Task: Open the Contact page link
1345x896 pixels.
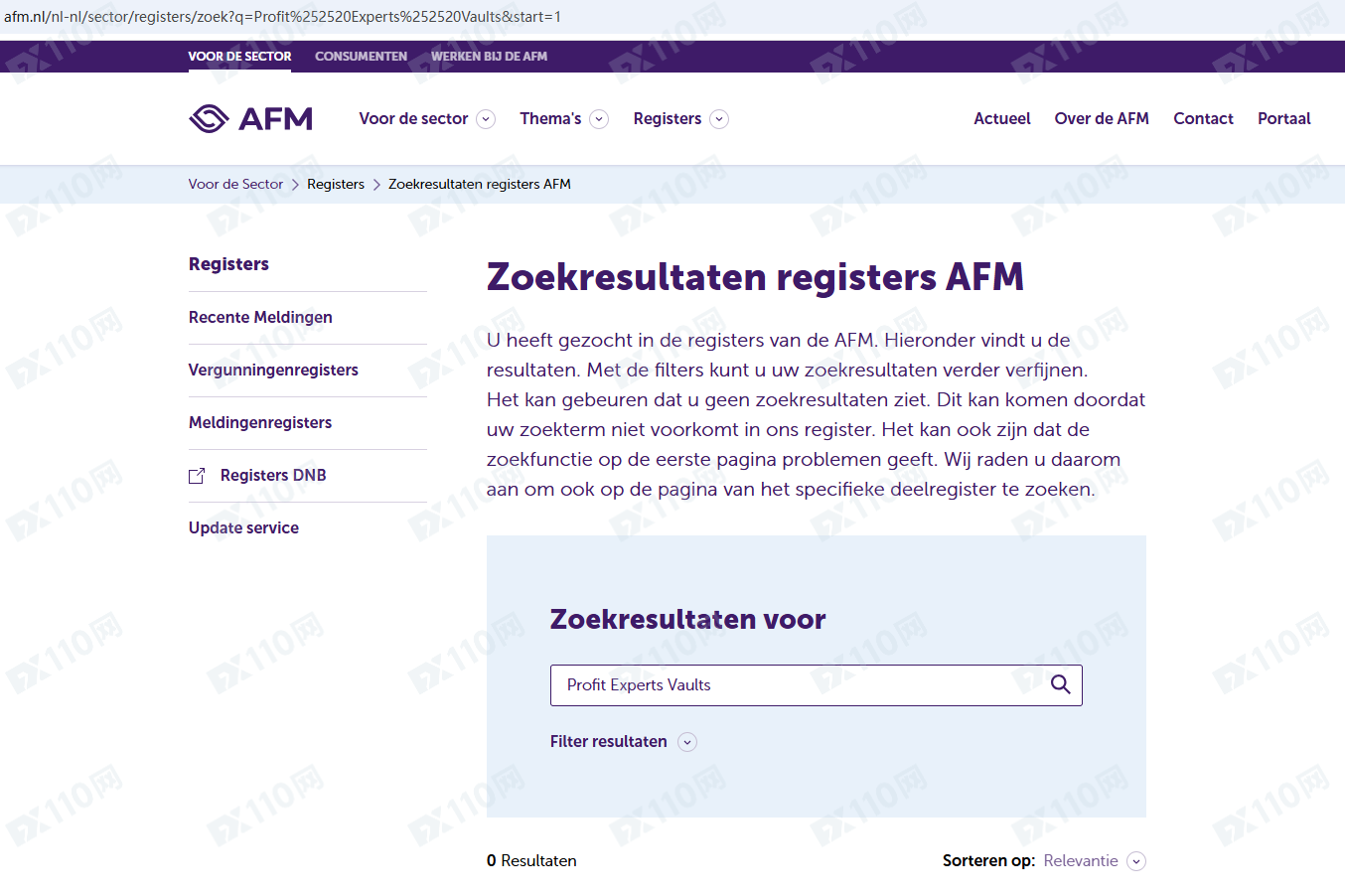Action: (1203, 119)
